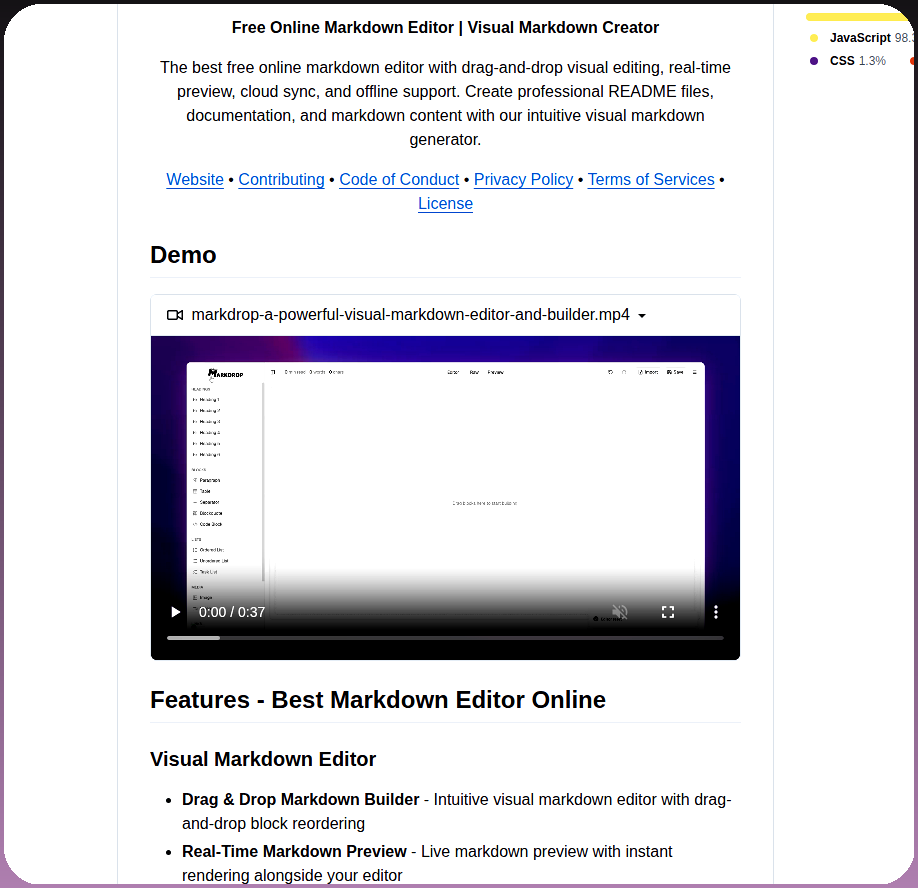The width and height of the screenshot is (918, 888).
Task: Enter fullscreen mode on the video
Action: (668, 612)
